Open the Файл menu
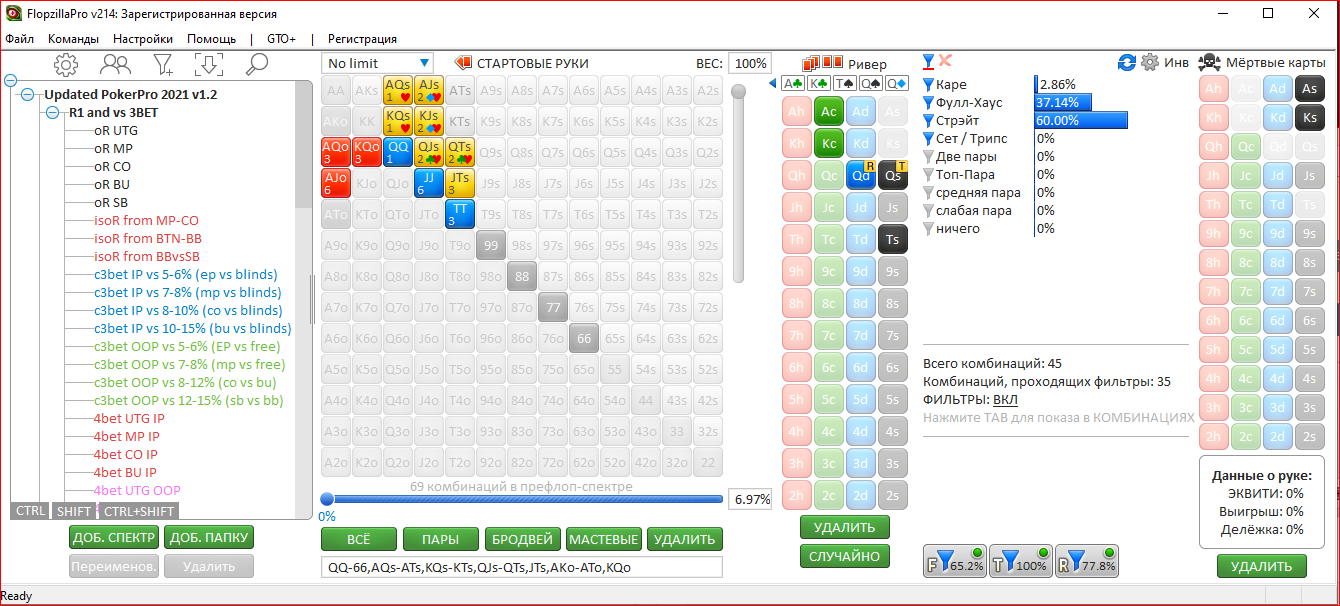Screen dimensions: 1340x606 coord(20,39)
